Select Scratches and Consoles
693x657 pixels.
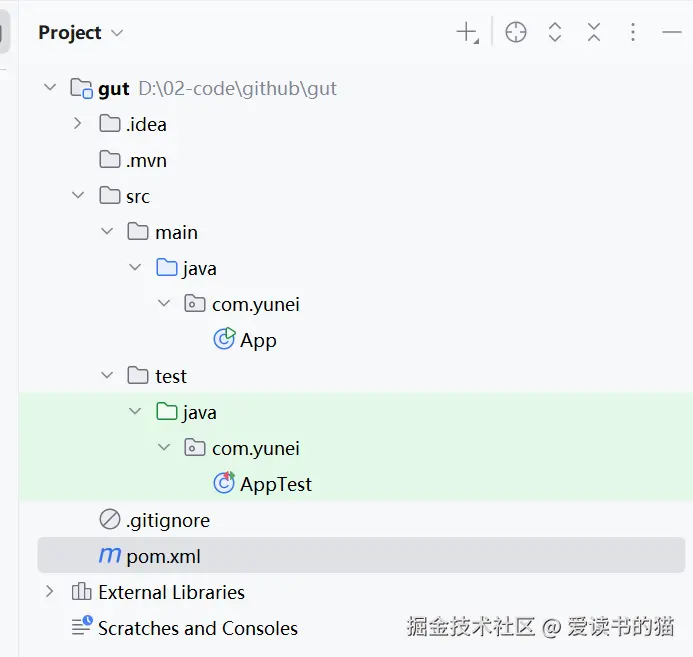click(x=197, y=628)
